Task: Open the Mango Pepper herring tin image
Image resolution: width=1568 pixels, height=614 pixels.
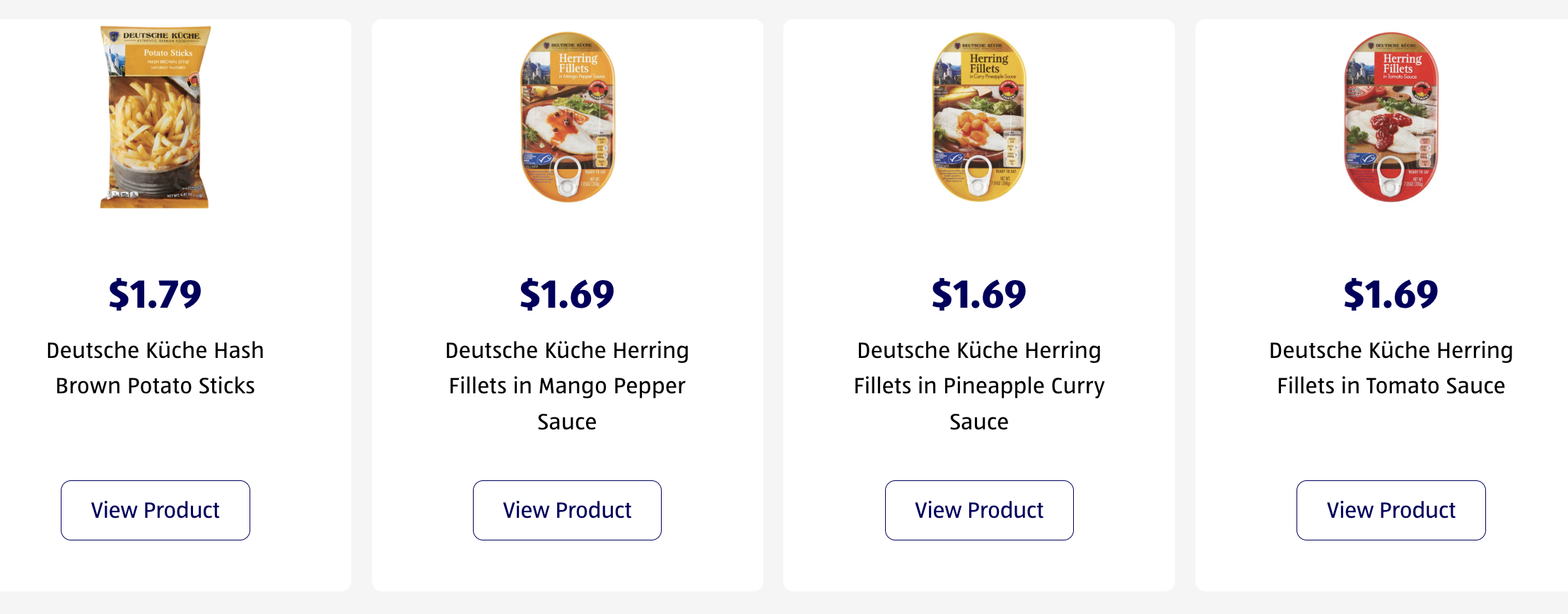Action: click(567, 117)
